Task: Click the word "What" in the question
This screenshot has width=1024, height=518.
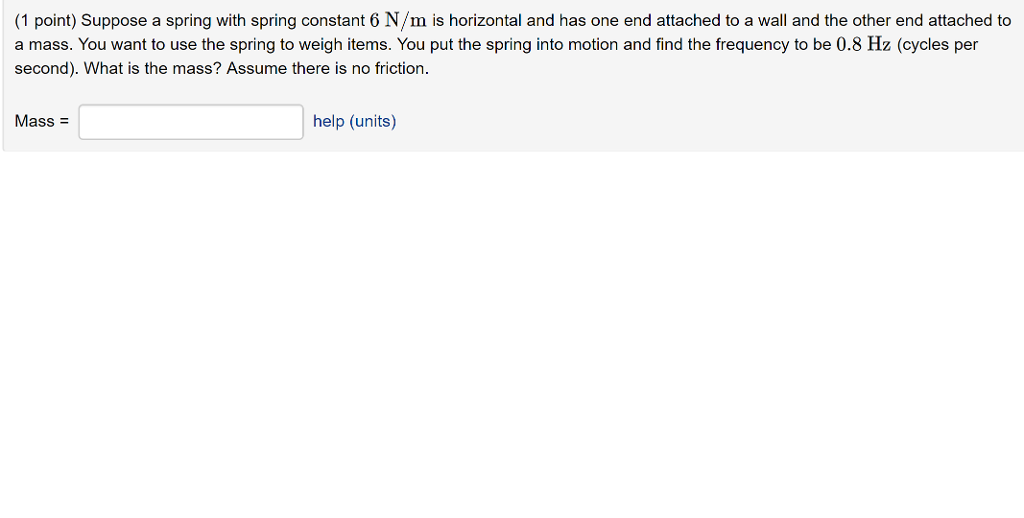Action: pos(104,68)
